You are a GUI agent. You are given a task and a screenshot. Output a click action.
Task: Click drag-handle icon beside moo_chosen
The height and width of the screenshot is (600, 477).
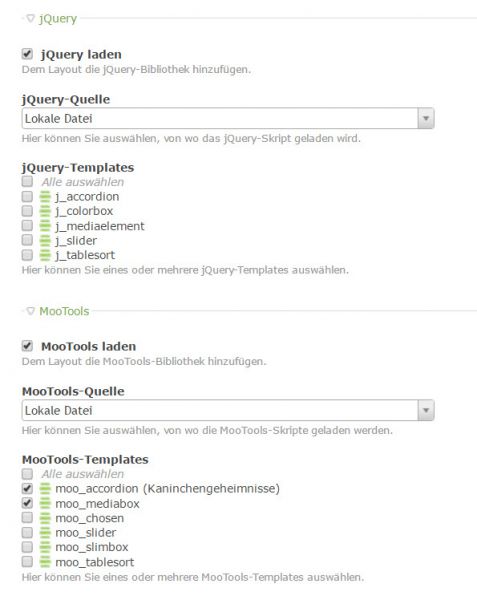[45, 518]
